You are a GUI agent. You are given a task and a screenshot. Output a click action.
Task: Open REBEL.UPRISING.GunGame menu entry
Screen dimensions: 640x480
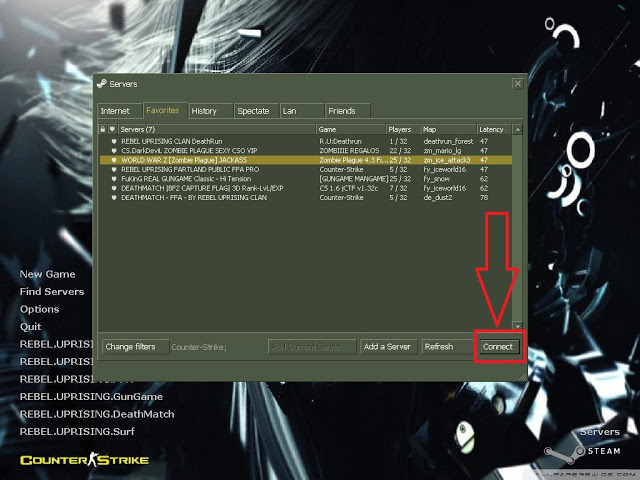pyautogui.click(x=91, y=397)
